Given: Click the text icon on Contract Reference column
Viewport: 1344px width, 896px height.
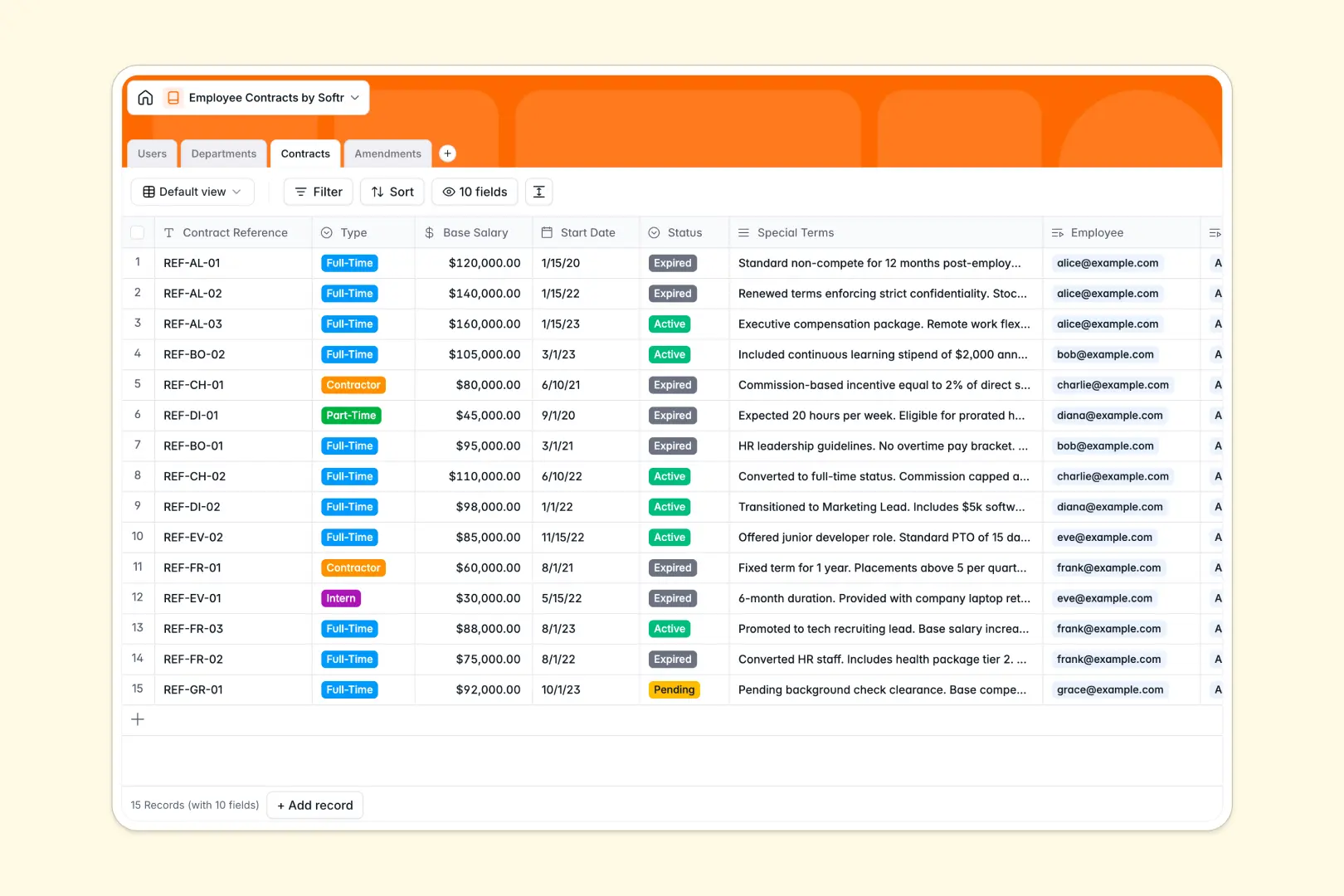Looking at the screenshot, I should click(170, 232).
